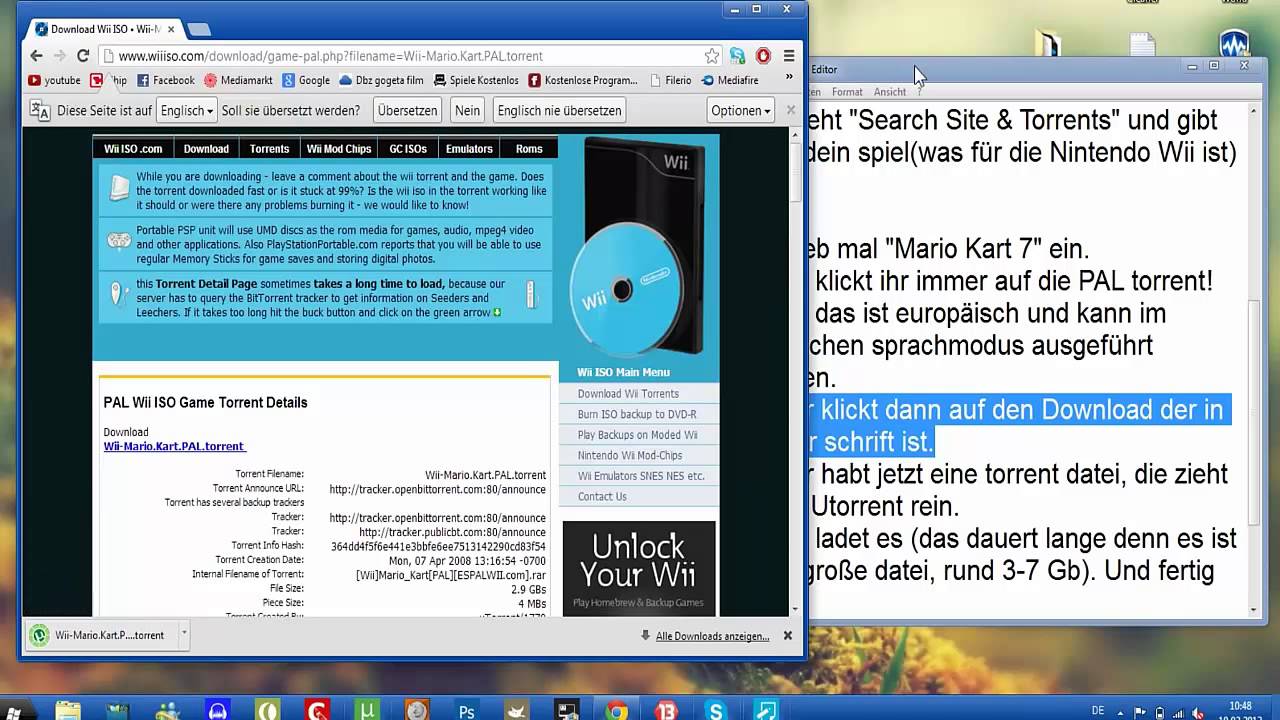Image resolution: width=1280 pixels, height=720 pixels.
Task: Click the Nein button
Action: coord(467,110)
